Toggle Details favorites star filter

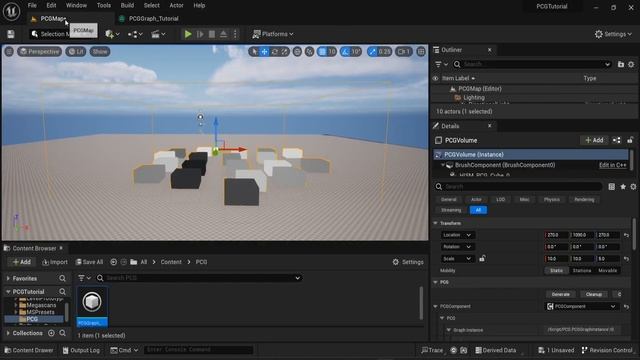pyautogui.click(x=623, y=187)
